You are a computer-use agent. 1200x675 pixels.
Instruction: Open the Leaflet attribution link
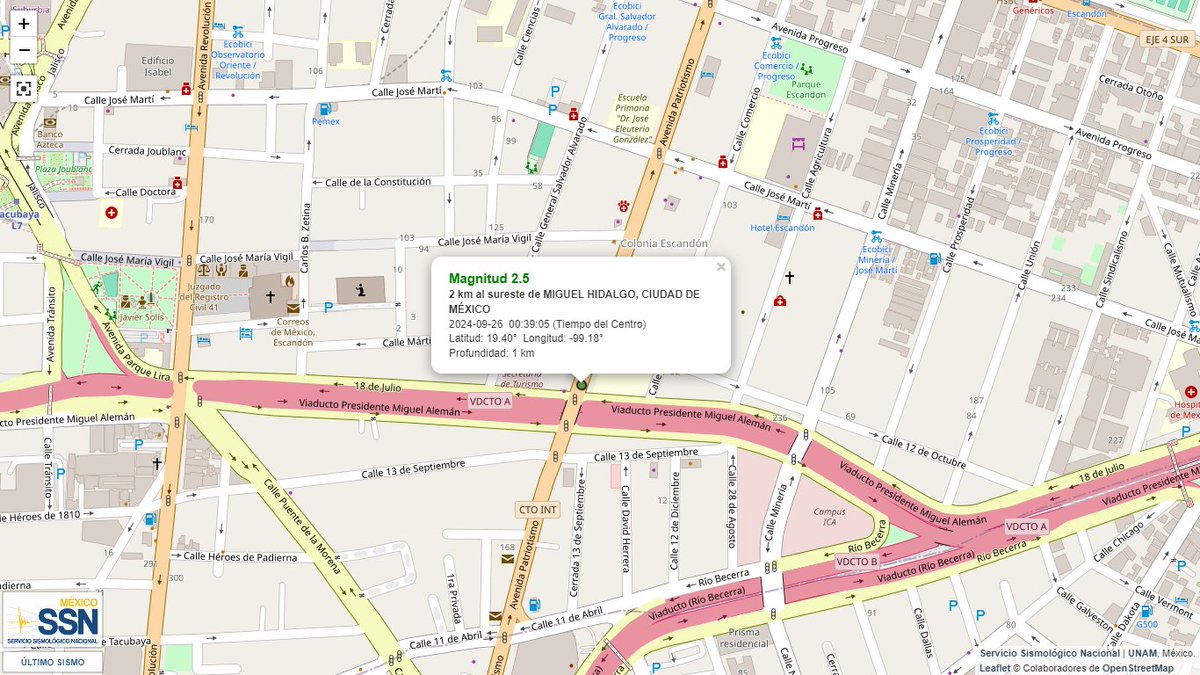pyautogui.click(x=995, y=667)
